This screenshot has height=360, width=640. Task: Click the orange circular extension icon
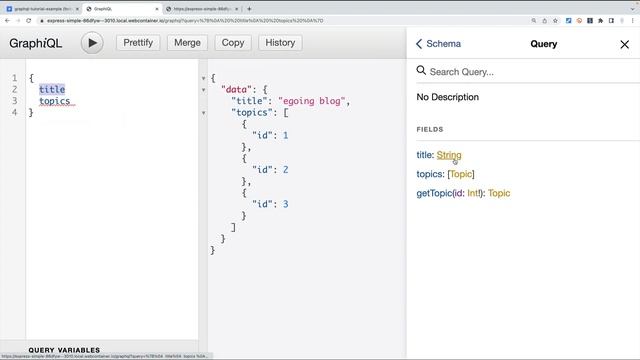pos(579,20)
